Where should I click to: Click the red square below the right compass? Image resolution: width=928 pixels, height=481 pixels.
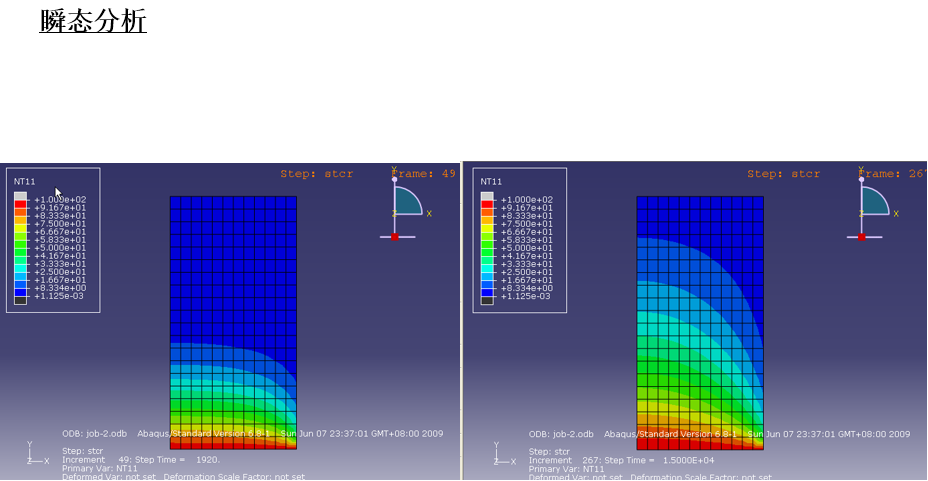click(x=862, y=237)
